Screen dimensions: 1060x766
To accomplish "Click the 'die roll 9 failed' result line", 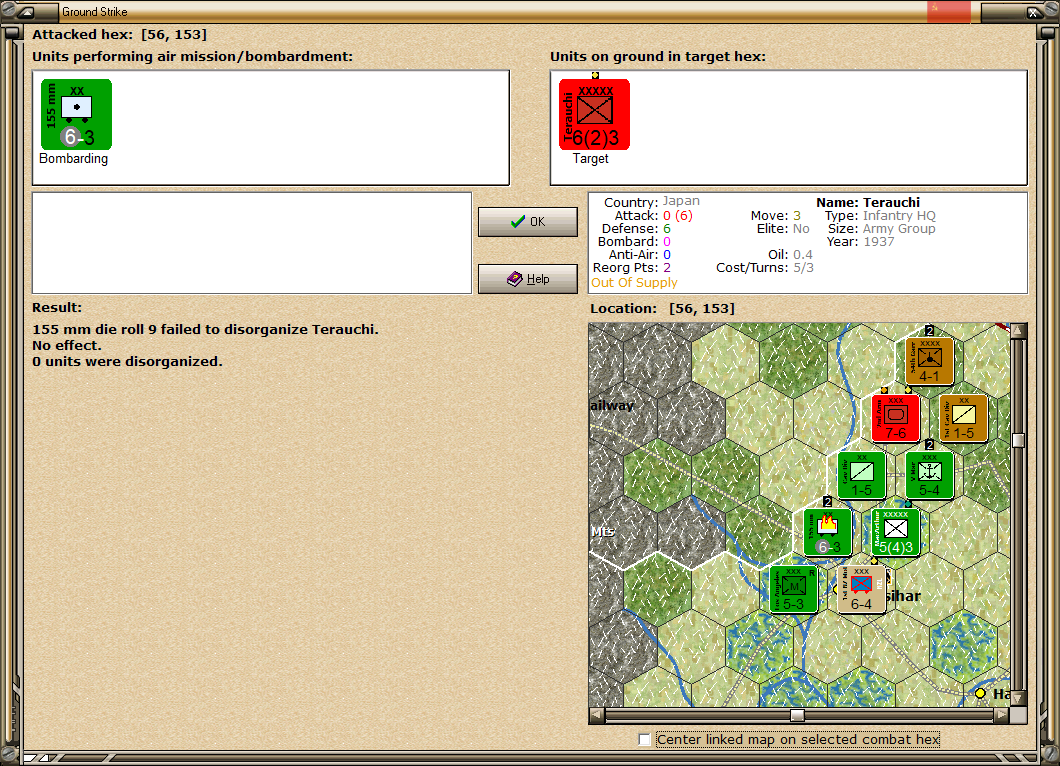I will [x=206, y=329].
